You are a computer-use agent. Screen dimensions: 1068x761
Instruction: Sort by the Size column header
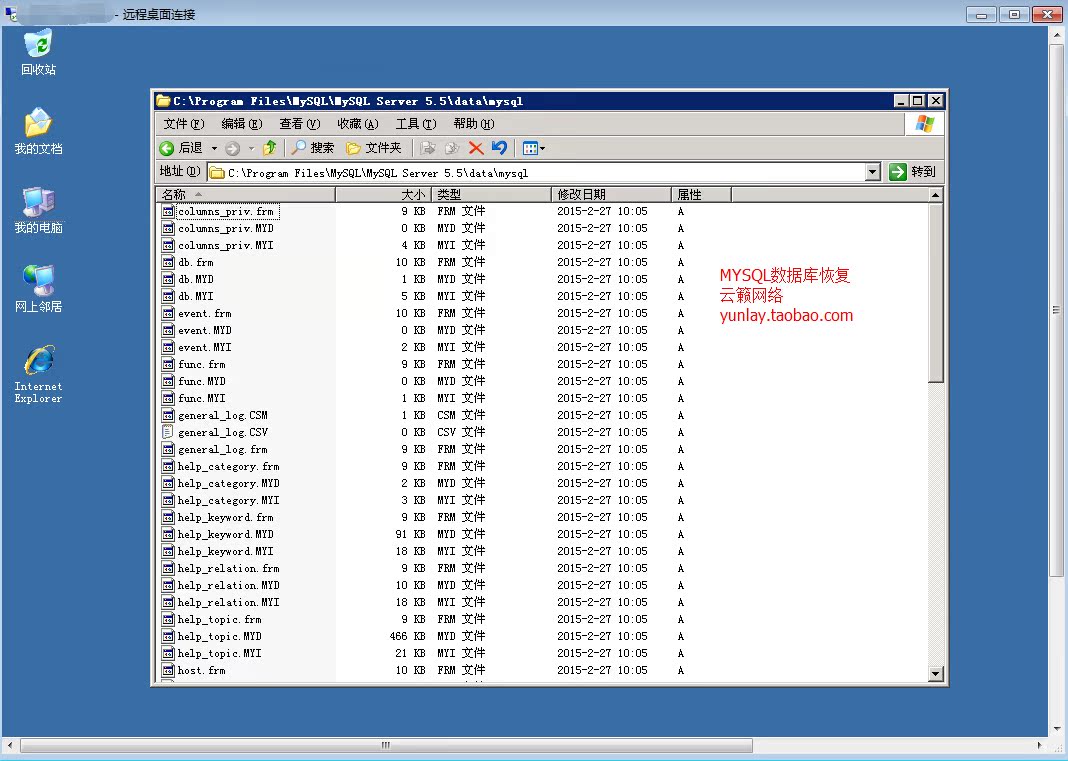pyautogui.click(x=383, y=195)
